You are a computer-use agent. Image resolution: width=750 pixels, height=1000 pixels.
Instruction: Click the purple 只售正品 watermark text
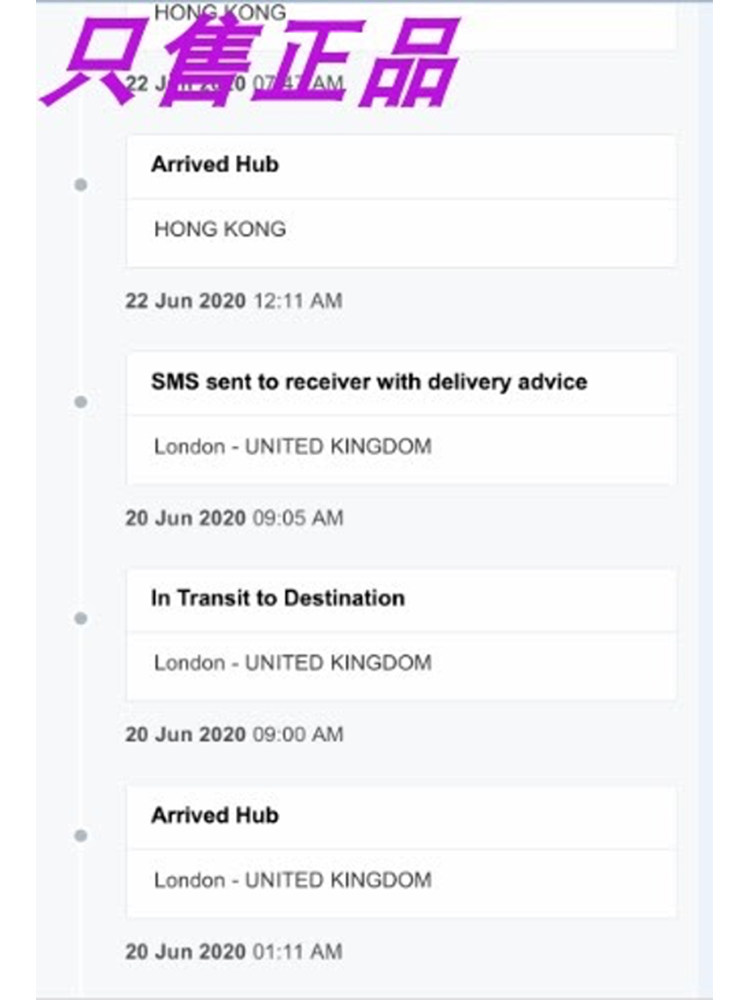pos(250,62)
